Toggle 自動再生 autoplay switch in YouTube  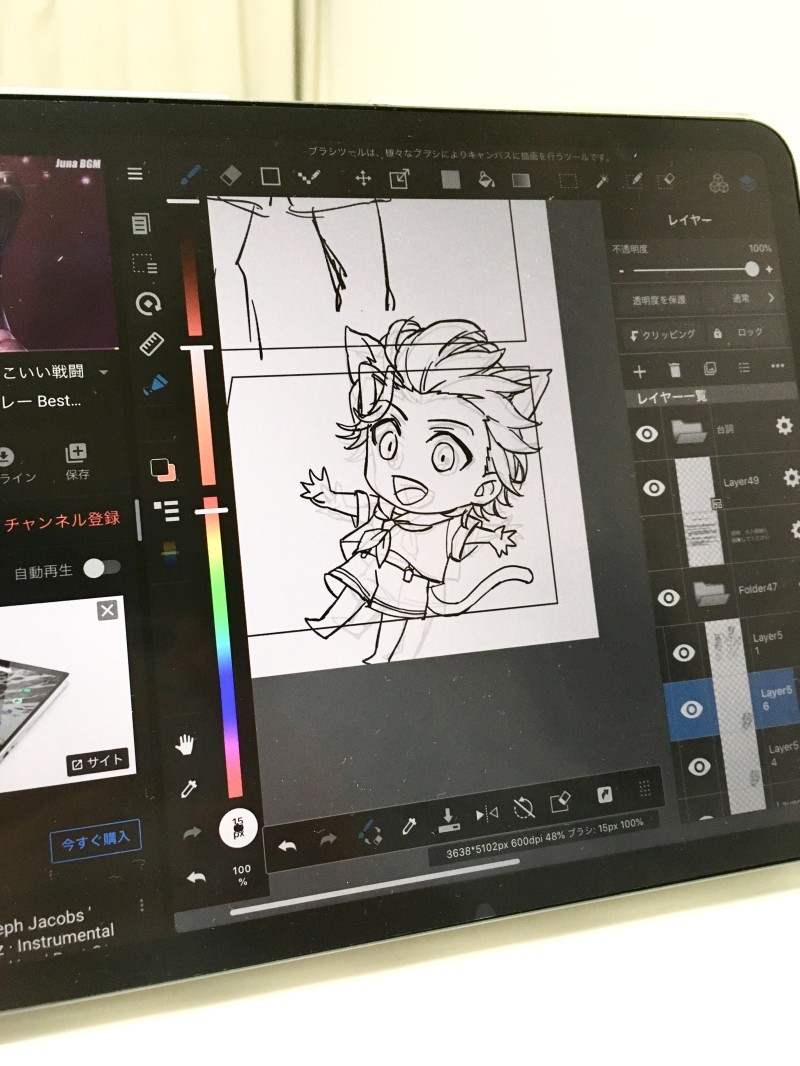pos(102,568)
